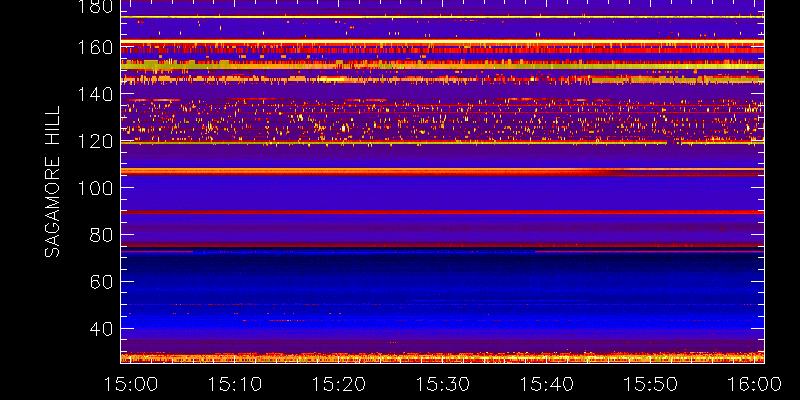This screenshot has width=800, height=400.
Task: Click the 80 frequency axis label
Action: point(101,235)
